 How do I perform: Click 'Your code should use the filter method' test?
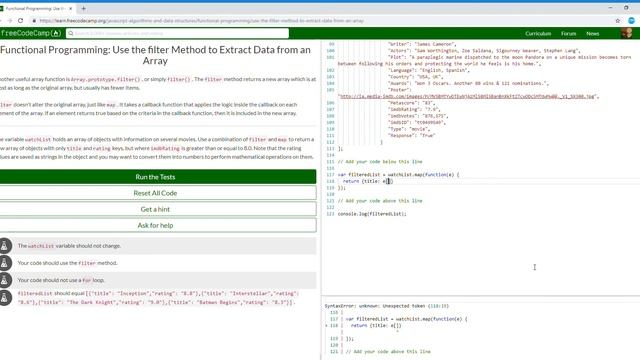[x=67, y=263]
